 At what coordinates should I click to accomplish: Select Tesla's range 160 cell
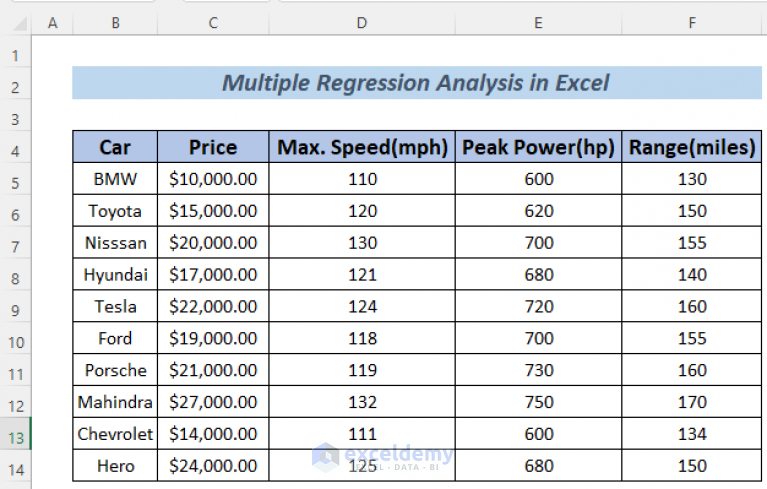pos(692,306)
